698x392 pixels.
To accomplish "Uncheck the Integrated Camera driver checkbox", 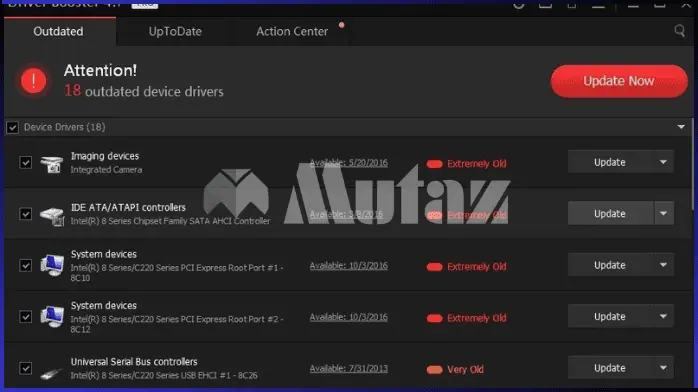I will tap(25, 162).
